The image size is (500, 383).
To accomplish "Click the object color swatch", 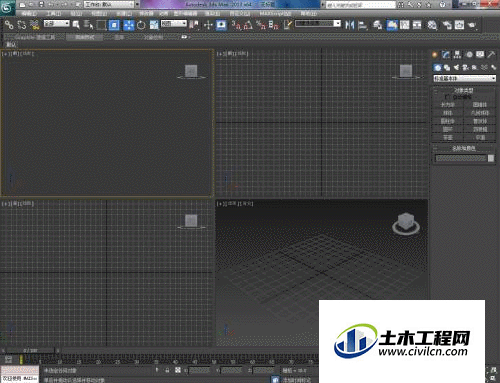I will 491,158.
